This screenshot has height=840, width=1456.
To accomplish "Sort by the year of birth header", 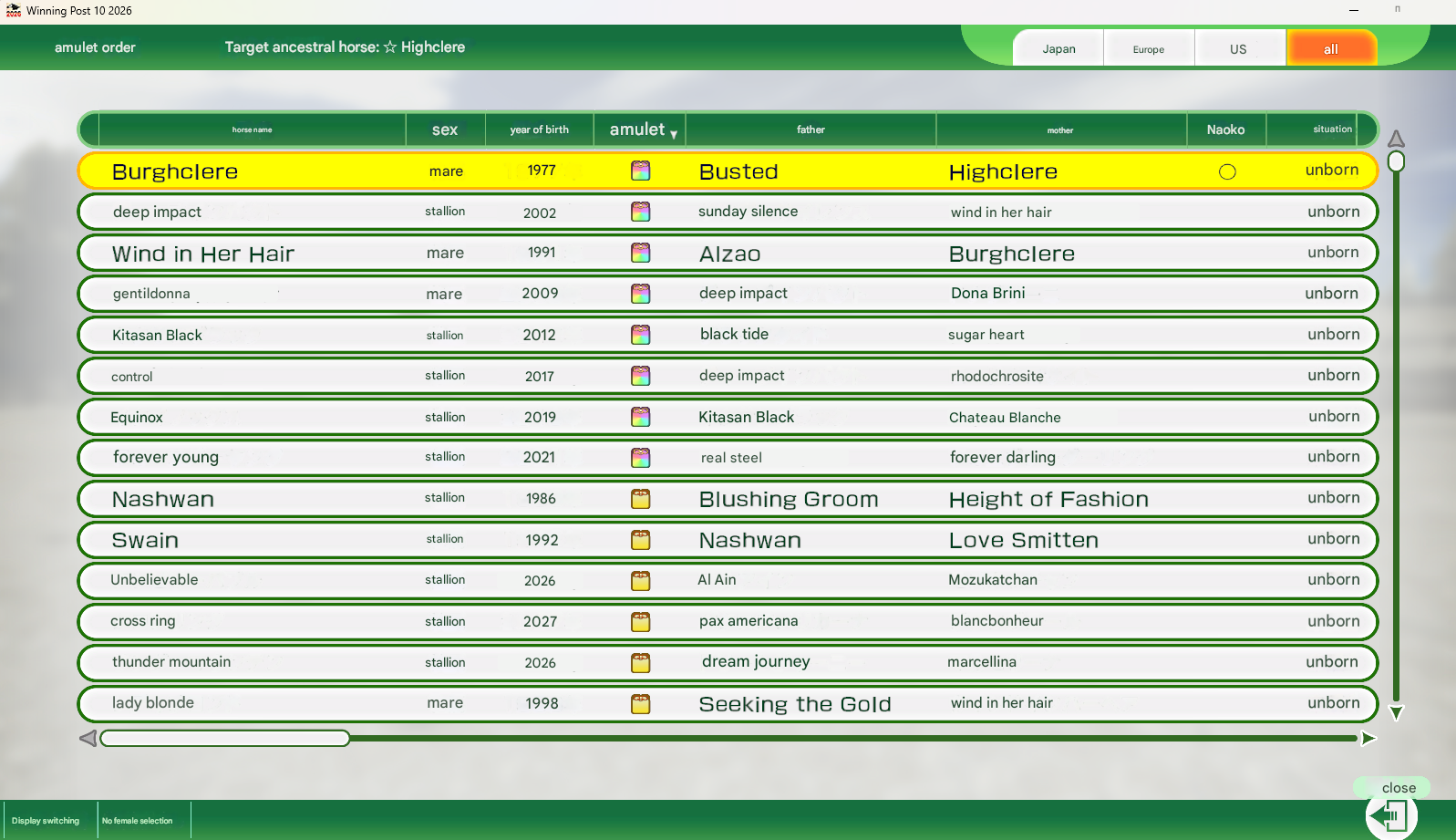I will (540, 130).
